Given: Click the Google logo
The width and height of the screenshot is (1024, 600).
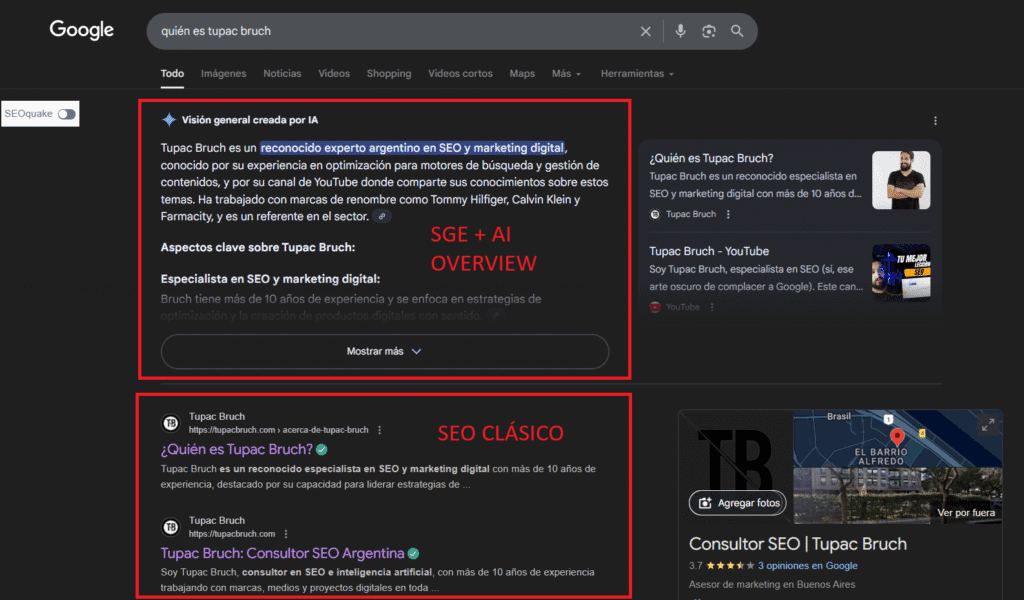Looking at the screenshot, I should pos(80,30).
